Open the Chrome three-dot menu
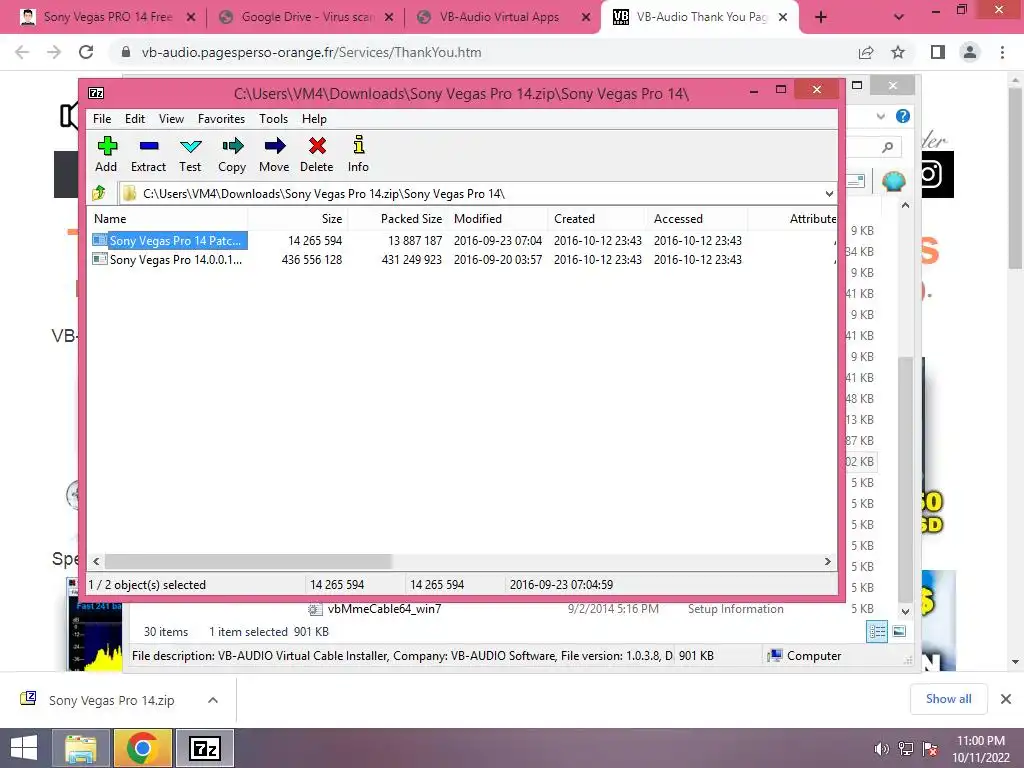Image resolution: width=1024 pixels, height=768 pixels. [x=1002, y=52]
